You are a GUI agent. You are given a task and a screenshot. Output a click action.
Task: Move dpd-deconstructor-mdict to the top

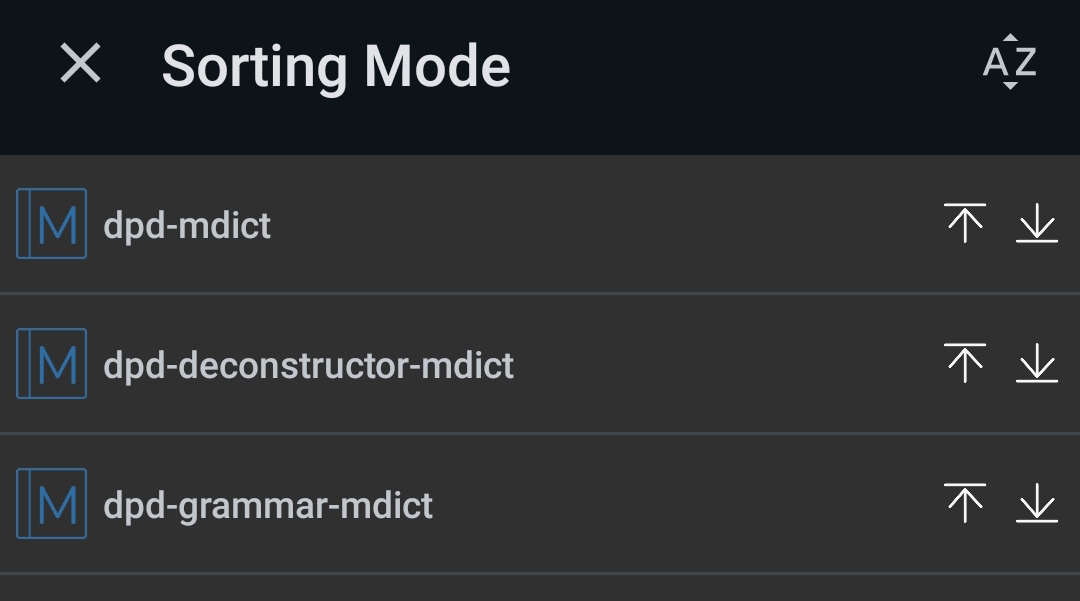[x=964, y=364]
